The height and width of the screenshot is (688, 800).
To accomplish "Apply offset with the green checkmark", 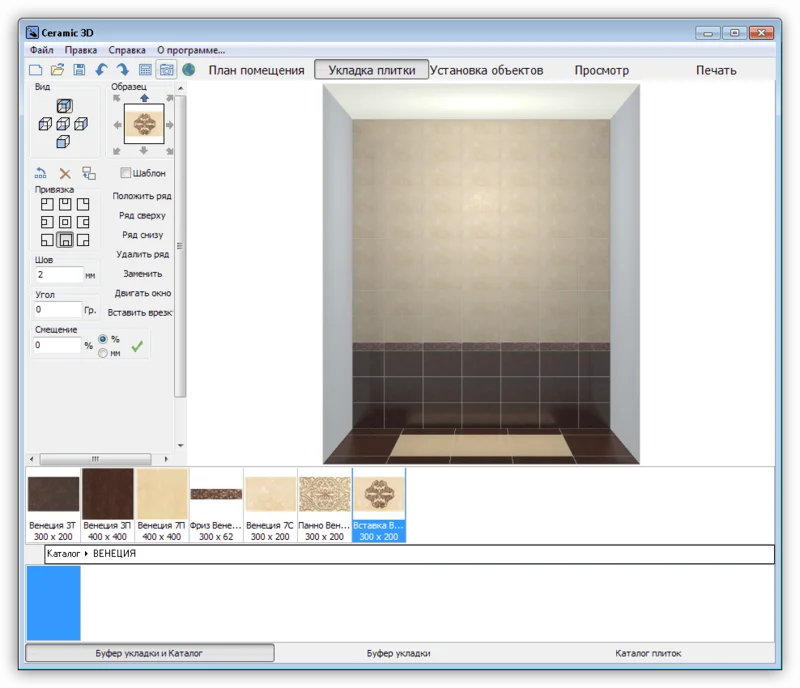I will 137,347.
